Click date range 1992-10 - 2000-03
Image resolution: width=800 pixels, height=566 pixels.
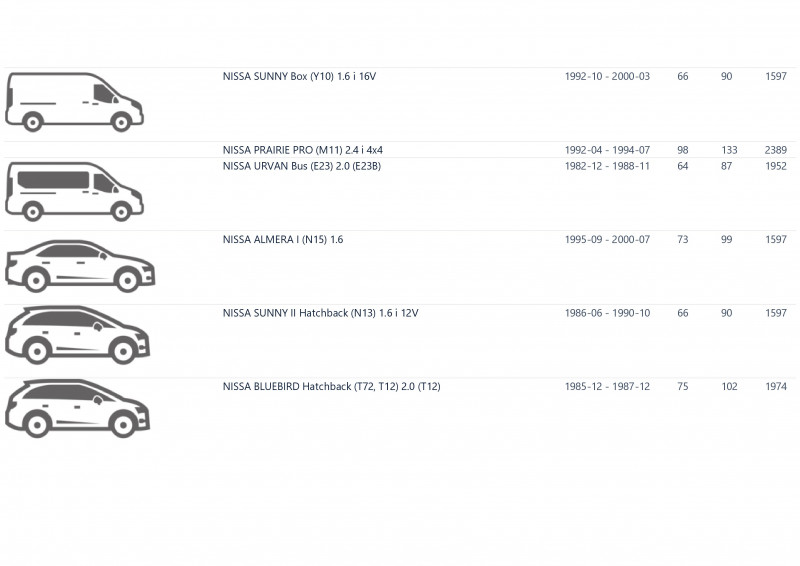(607, 77)
